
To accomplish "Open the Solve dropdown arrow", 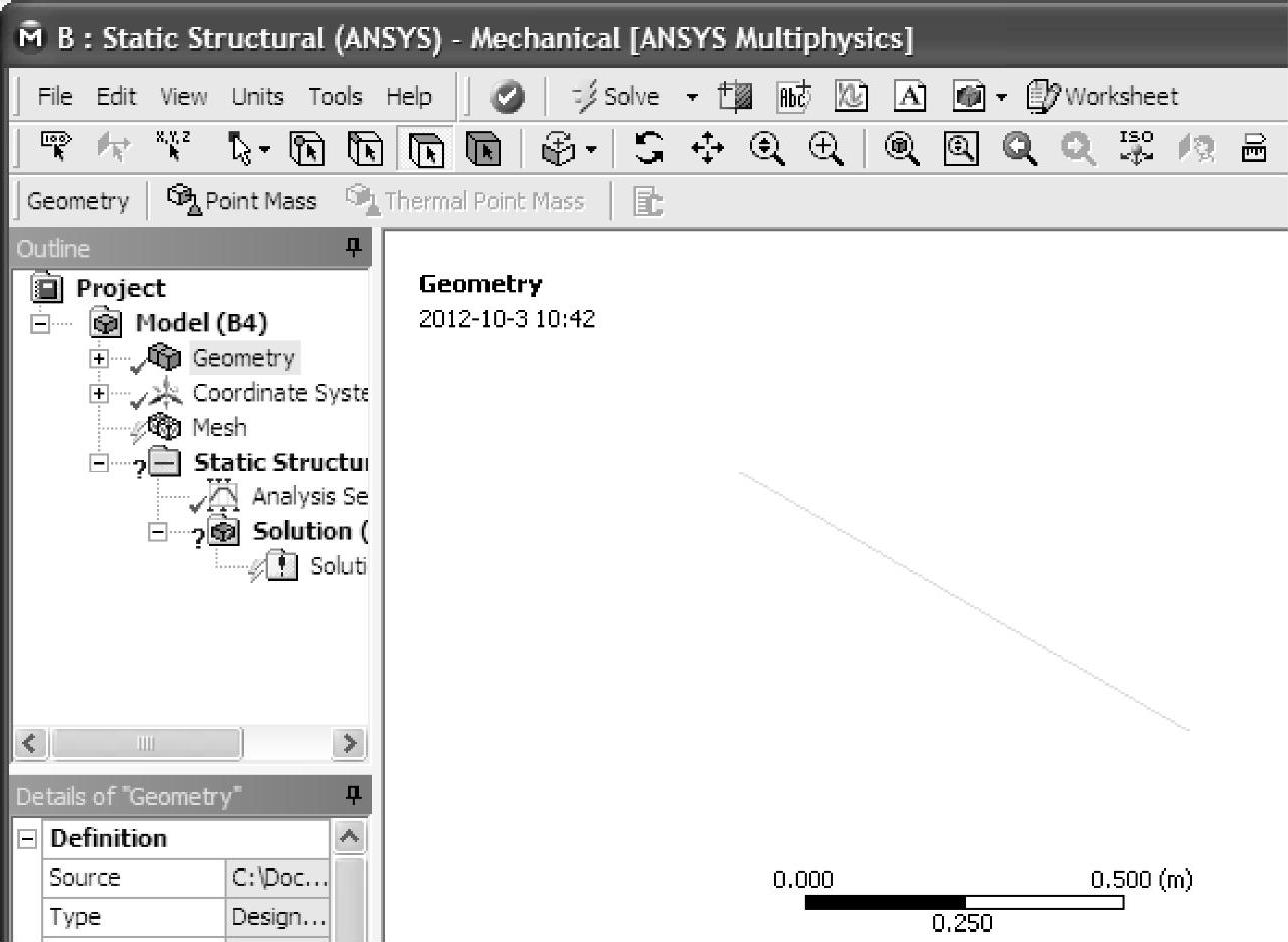I will [x=692, y=97].
